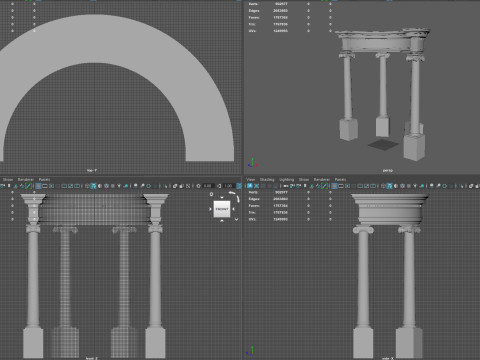480x360 pixels.
Task: Toggle Isolate Select in front view toolbar
Action: point(165,186)
